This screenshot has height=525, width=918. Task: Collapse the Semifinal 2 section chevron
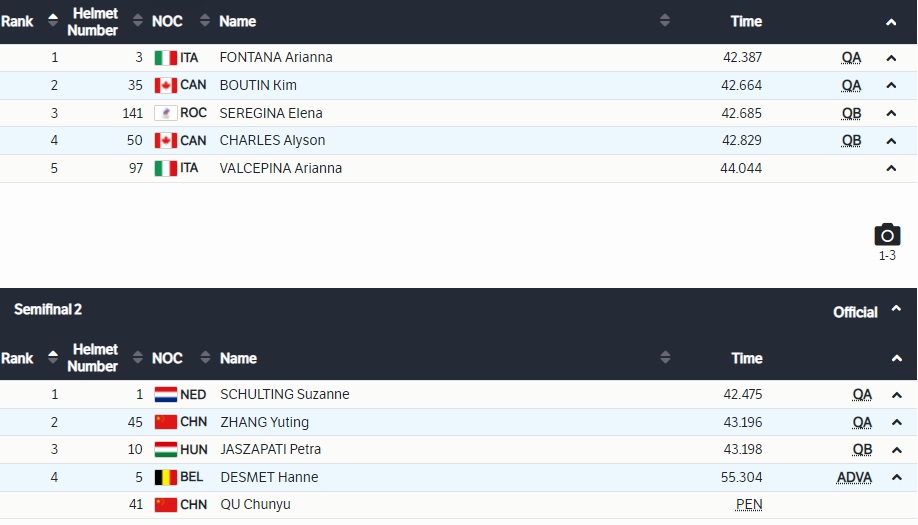pyautogui.click(x=895, y=358)
